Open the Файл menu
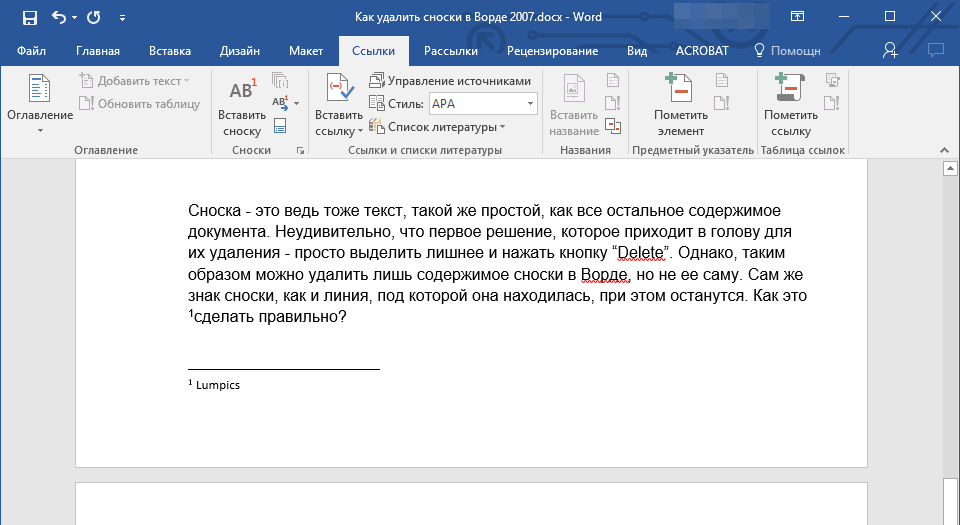Viewport: 960px width, 525px height. click(31, 50)
